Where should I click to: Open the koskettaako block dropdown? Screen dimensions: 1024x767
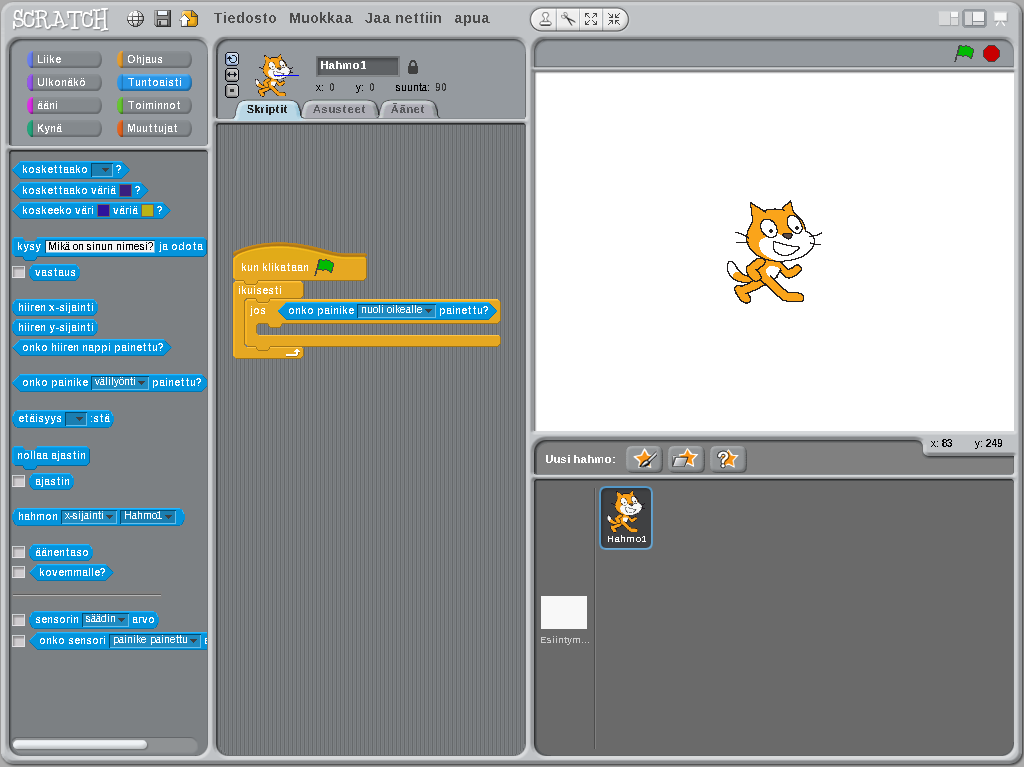click(x=102, y=170)
